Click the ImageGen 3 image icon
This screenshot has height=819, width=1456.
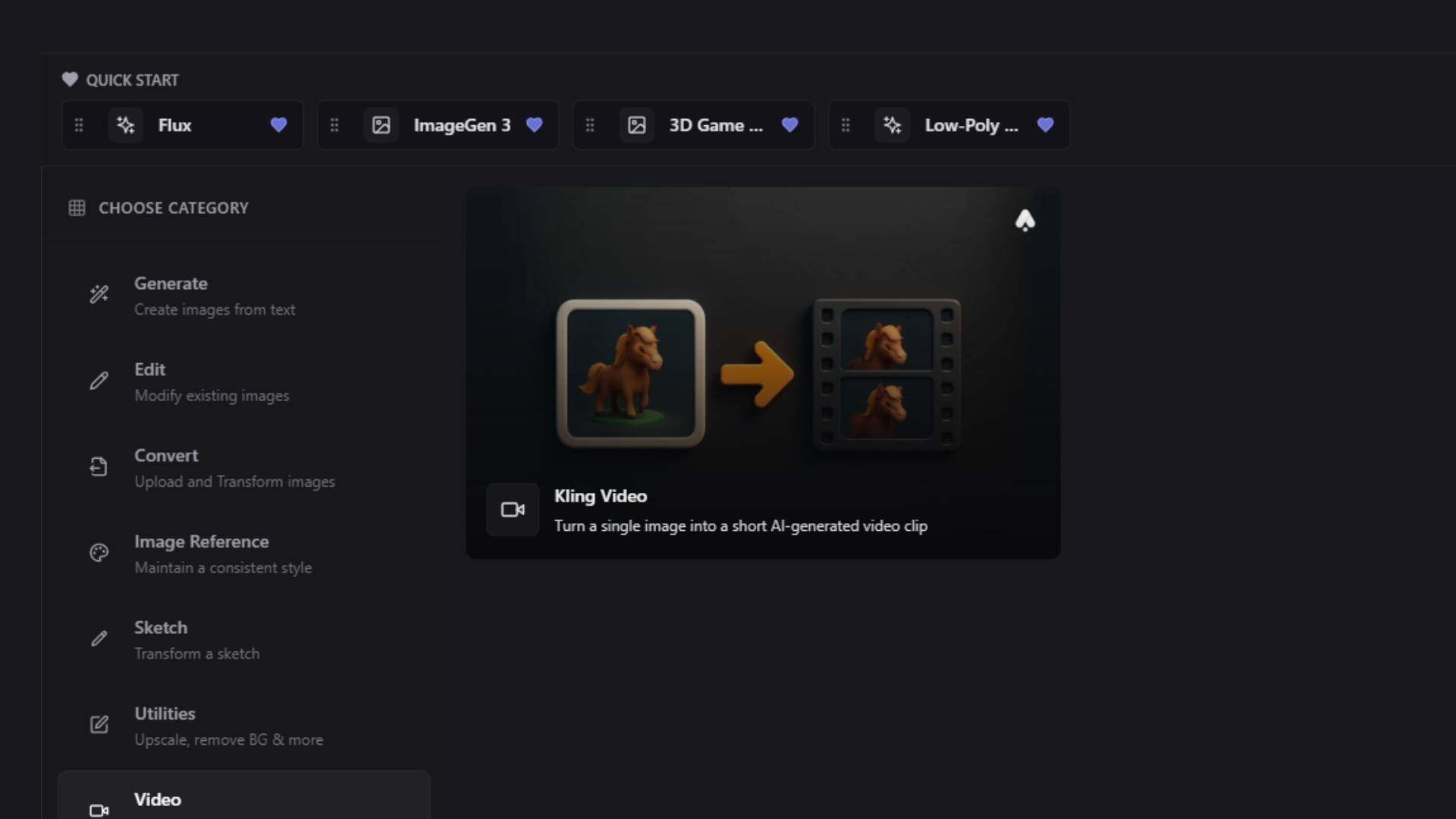(381, 125)
